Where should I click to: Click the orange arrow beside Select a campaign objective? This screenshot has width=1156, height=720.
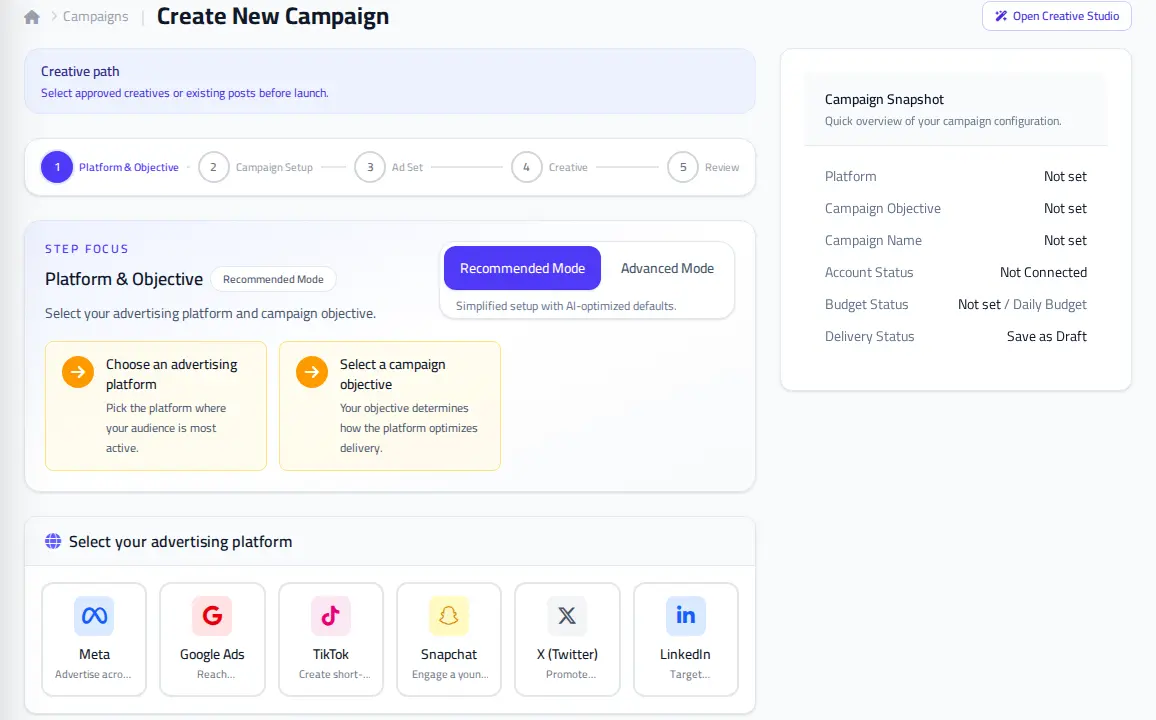click(x=312, y=372)
